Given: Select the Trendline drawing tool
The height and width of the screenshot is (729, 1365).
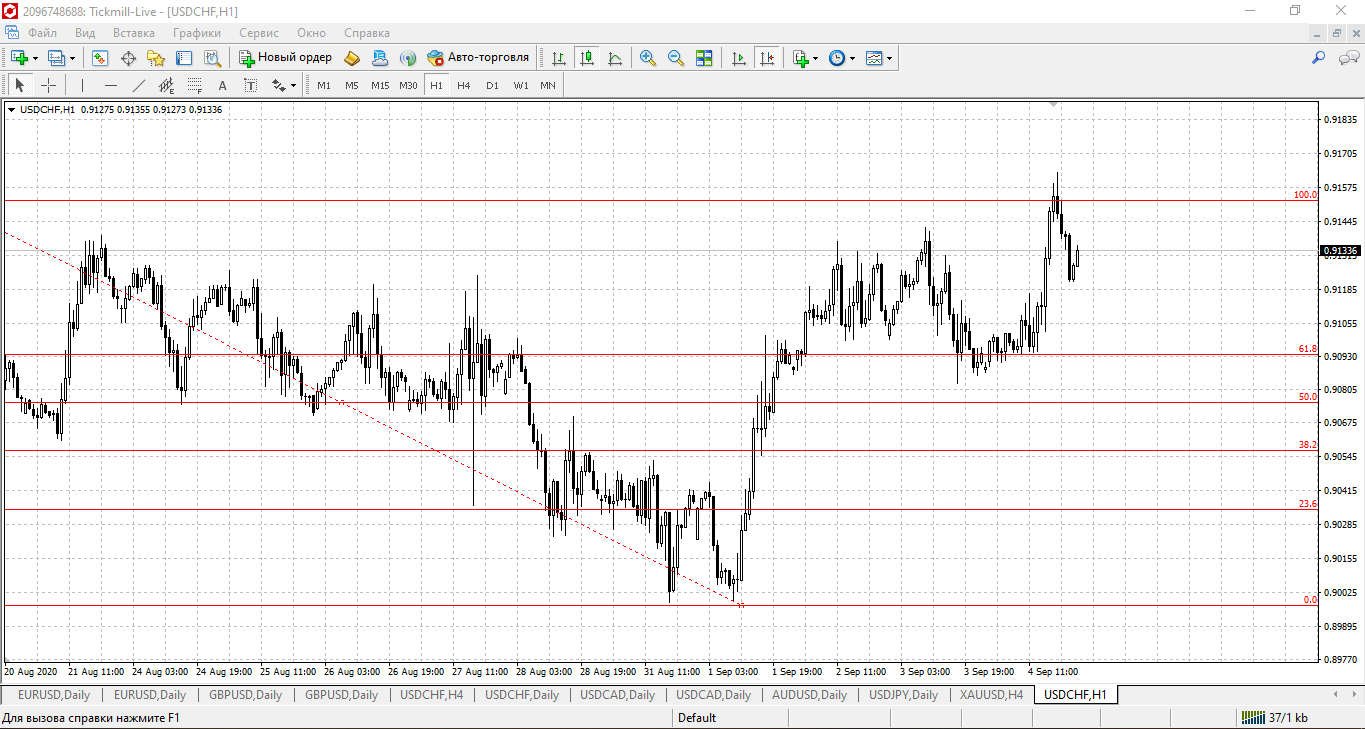Looking at the screenshot, I should [x=138, y=85].
